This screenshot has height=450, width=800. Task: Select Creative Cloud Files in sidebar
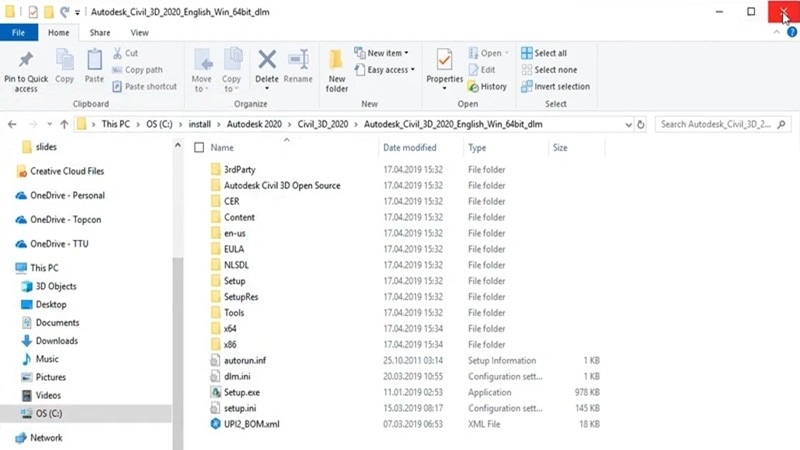click(60, 171)
